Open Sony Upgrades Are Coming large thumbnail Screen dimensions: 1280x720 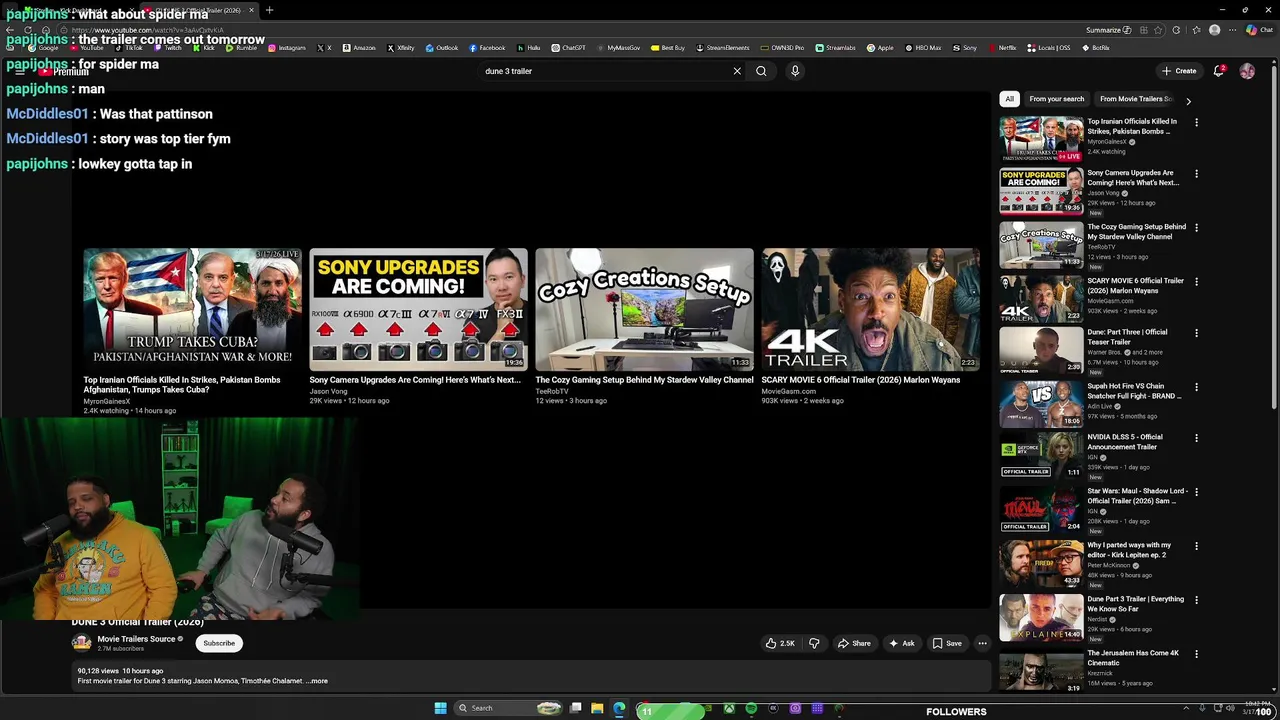(418, 309)
